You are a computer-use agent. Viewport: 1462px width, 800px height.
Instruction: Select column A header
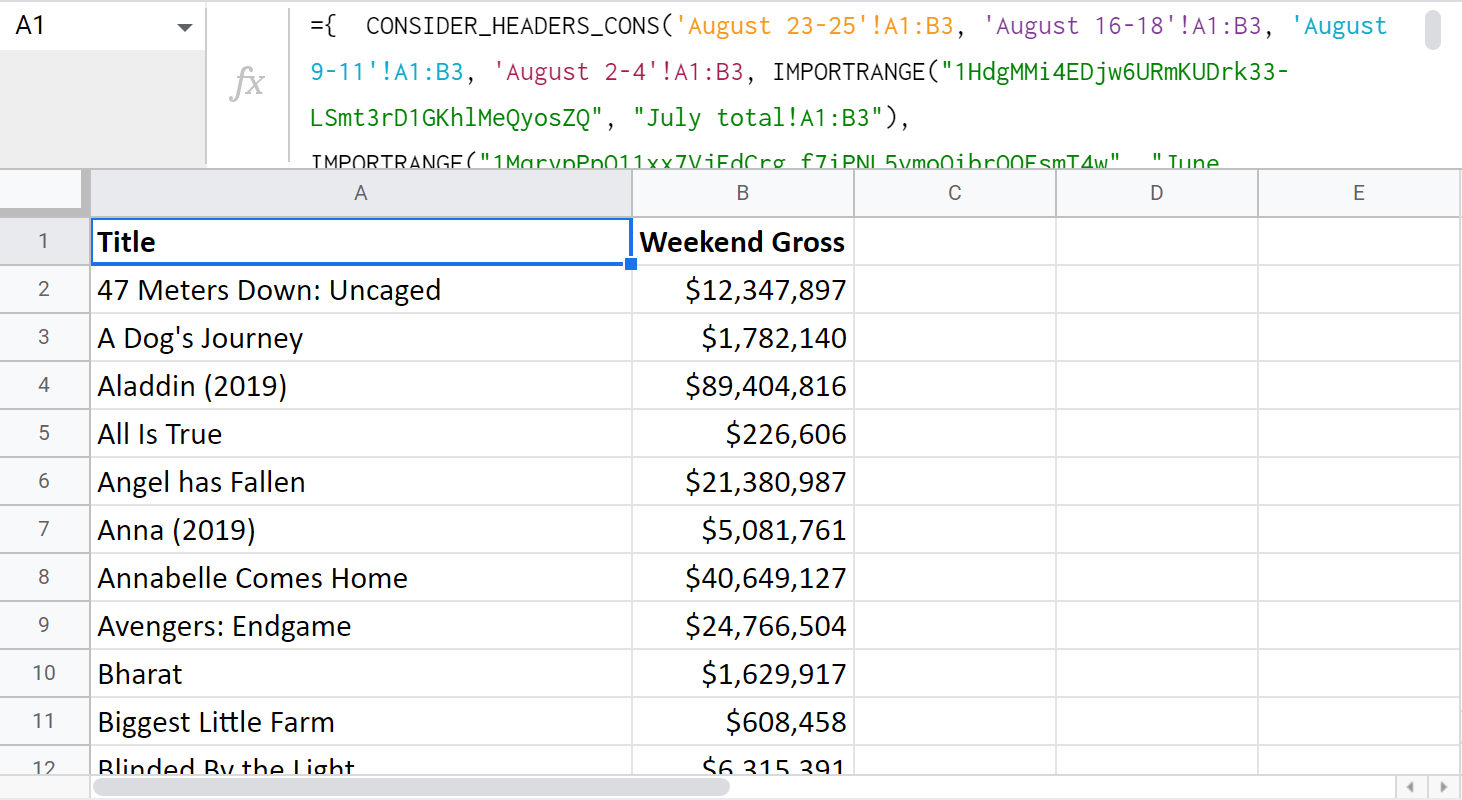coord(360,192)
